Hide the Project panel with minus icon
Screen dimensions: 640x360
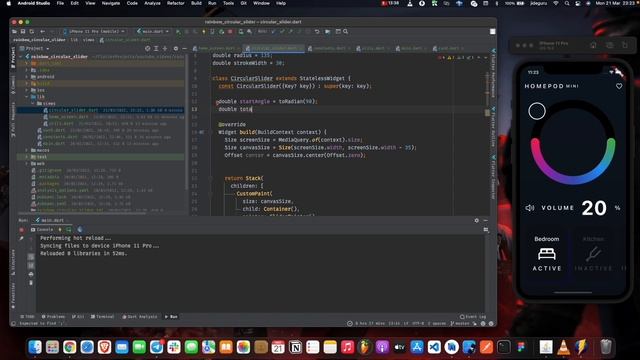pos(184,48)
